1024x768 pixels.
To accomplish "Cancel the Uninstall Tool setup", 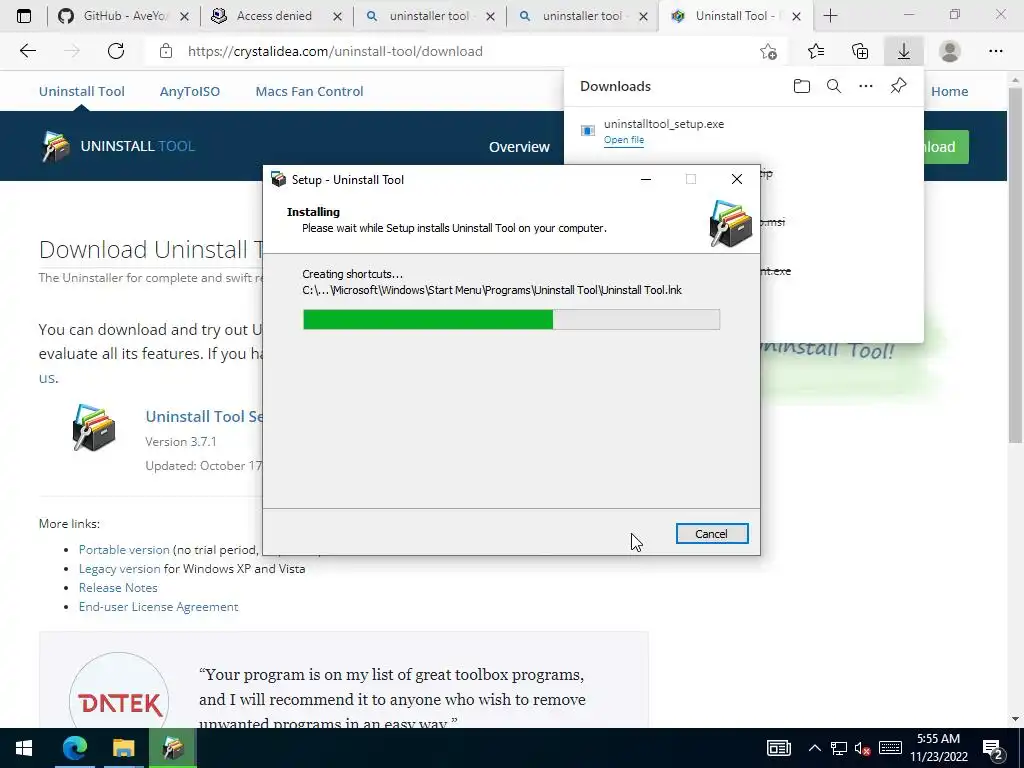I will coord(712,534).
